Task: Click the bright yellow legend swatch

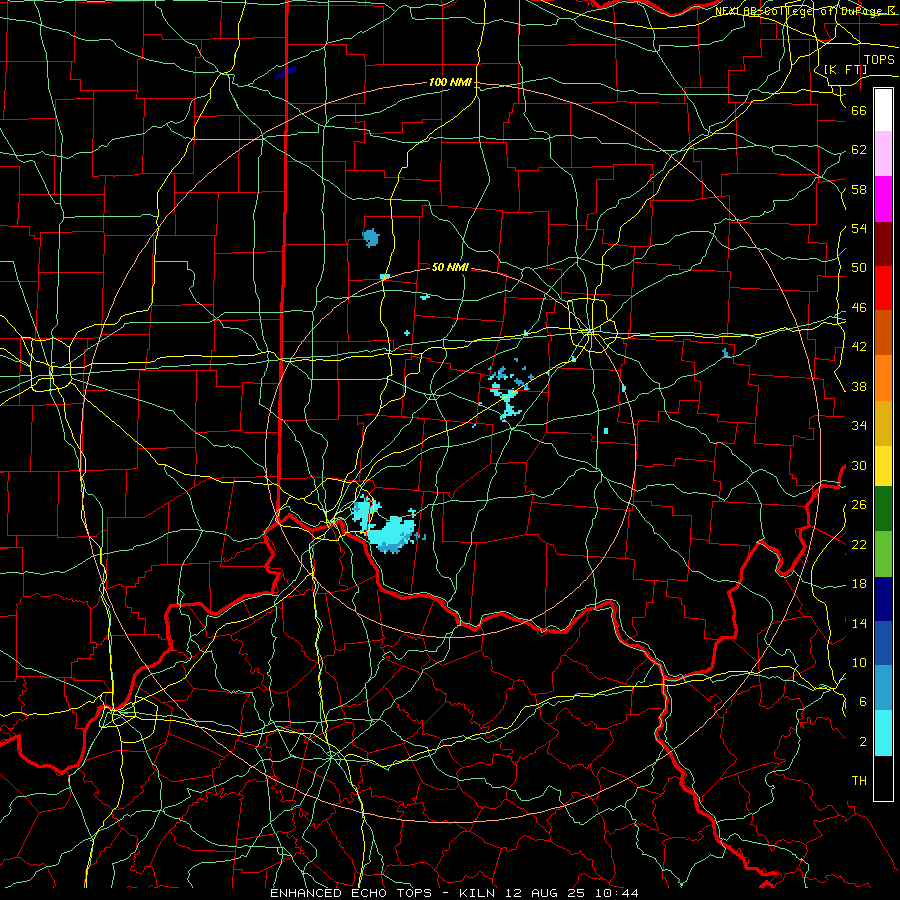Action: point(883,466)
